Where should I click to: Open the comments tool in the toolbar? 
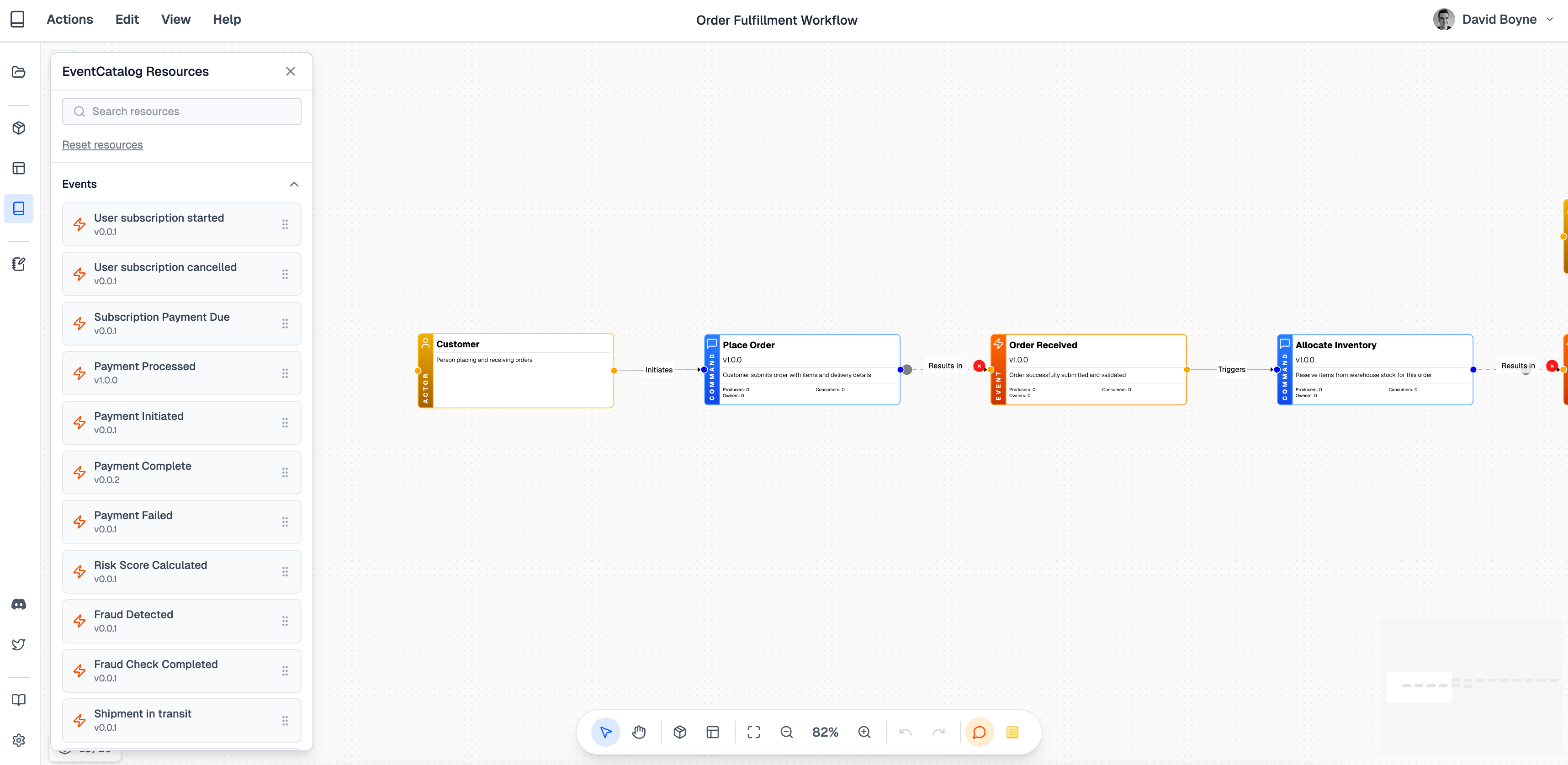[978, 732]
